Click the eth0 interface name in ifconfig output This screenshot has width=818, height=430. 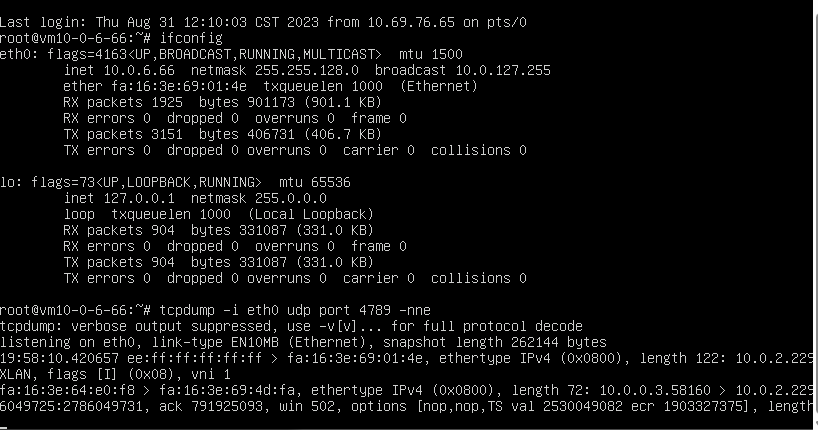coord(15,54)
